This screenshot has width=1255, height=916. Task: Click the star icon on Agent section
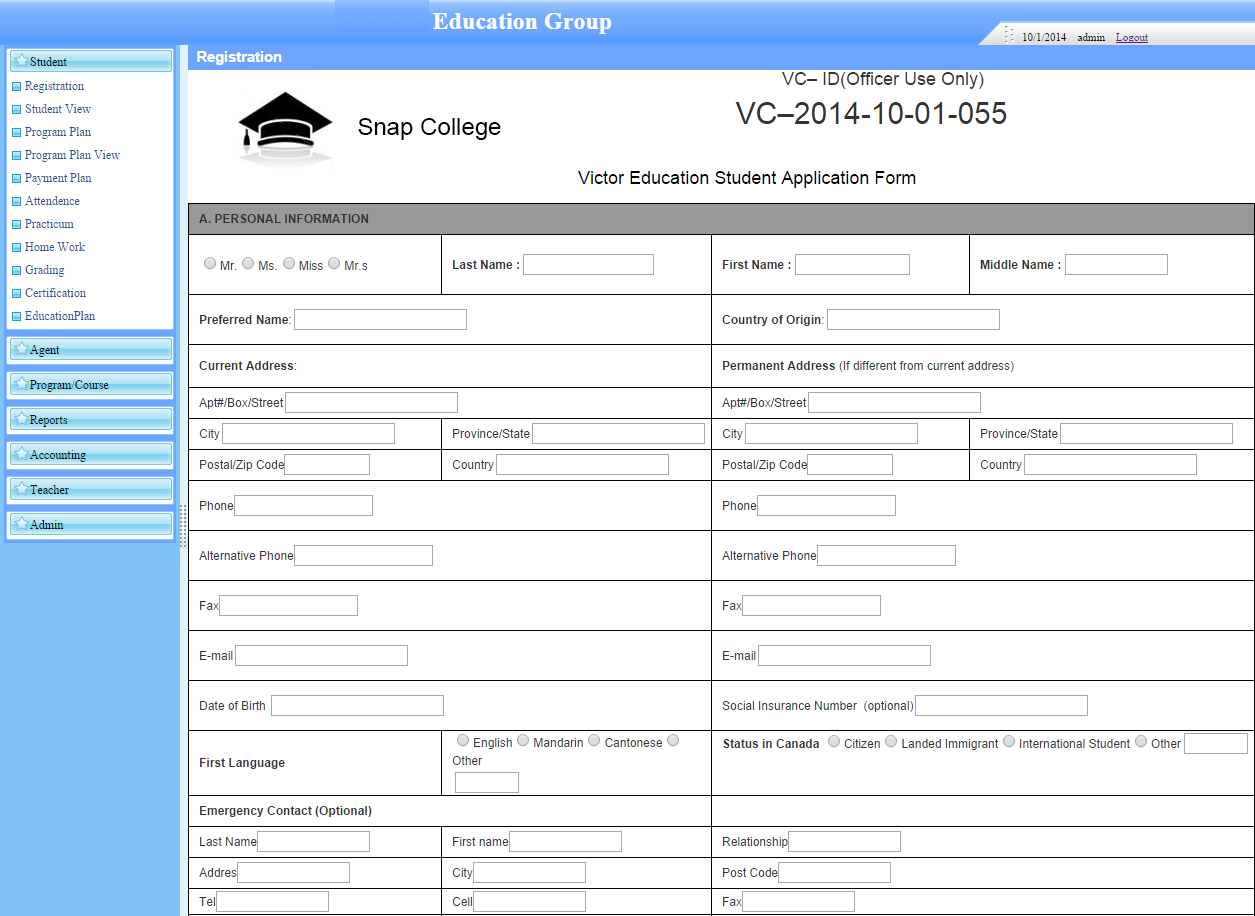tap(21, 349)
